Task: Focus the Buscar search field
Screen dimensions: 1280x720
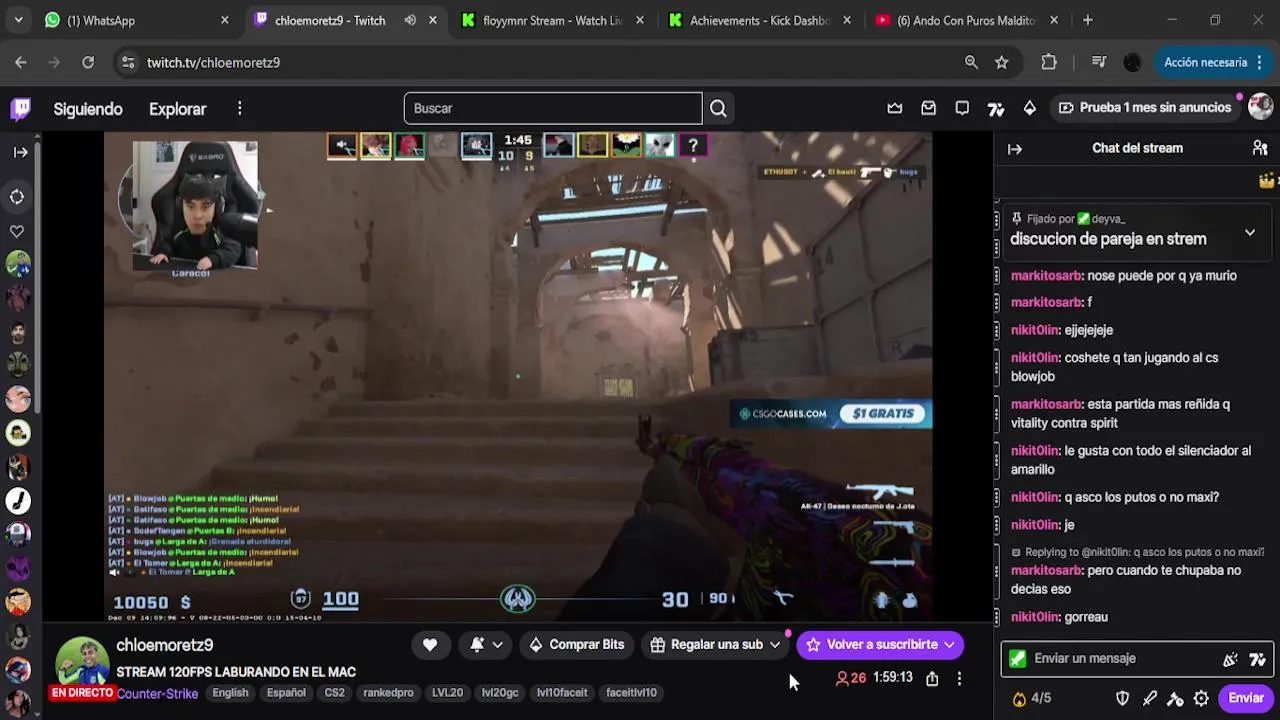Action: tap(553, 108)
